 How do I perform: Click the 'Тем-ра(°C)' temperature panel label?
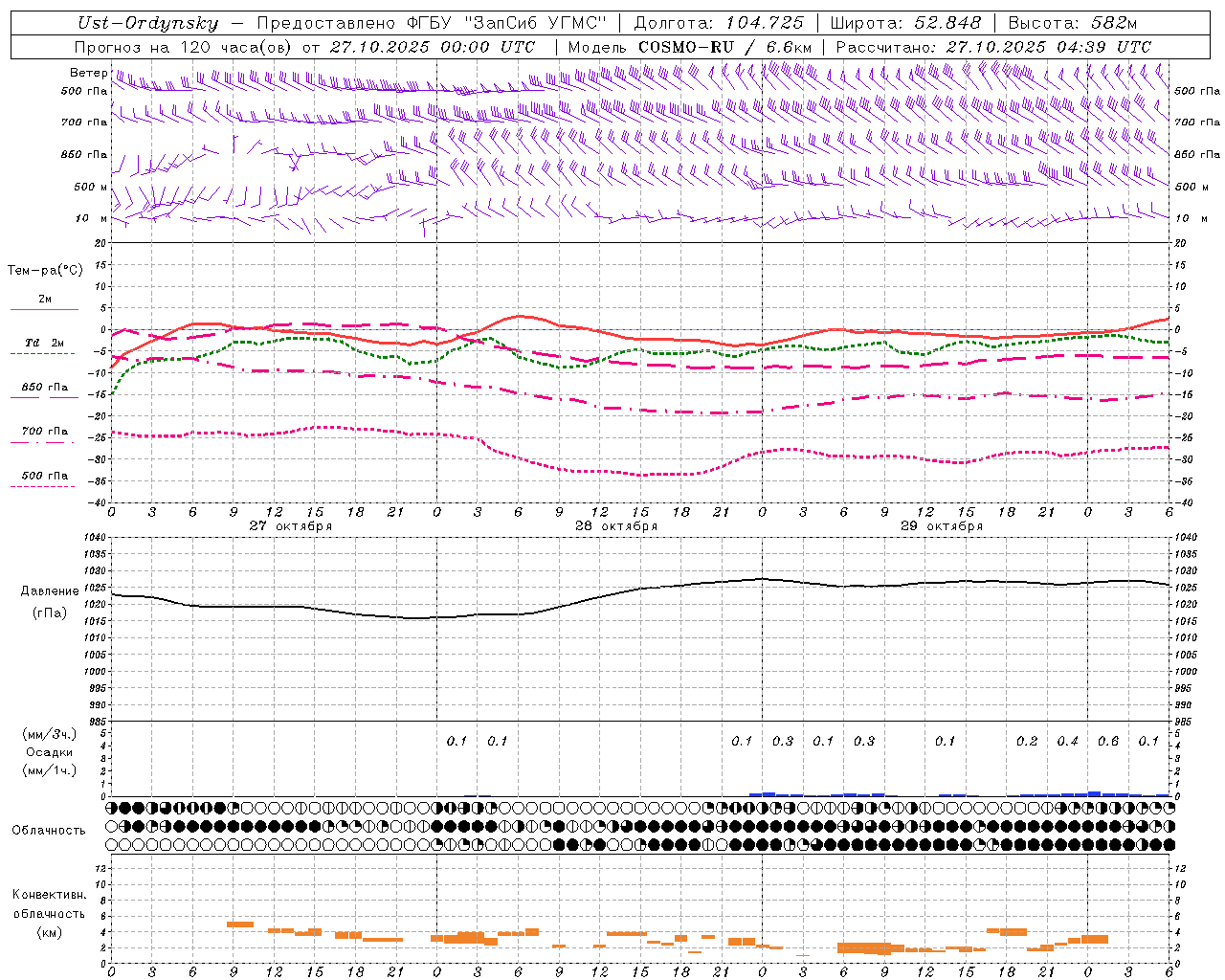click(x=45, y=271)
